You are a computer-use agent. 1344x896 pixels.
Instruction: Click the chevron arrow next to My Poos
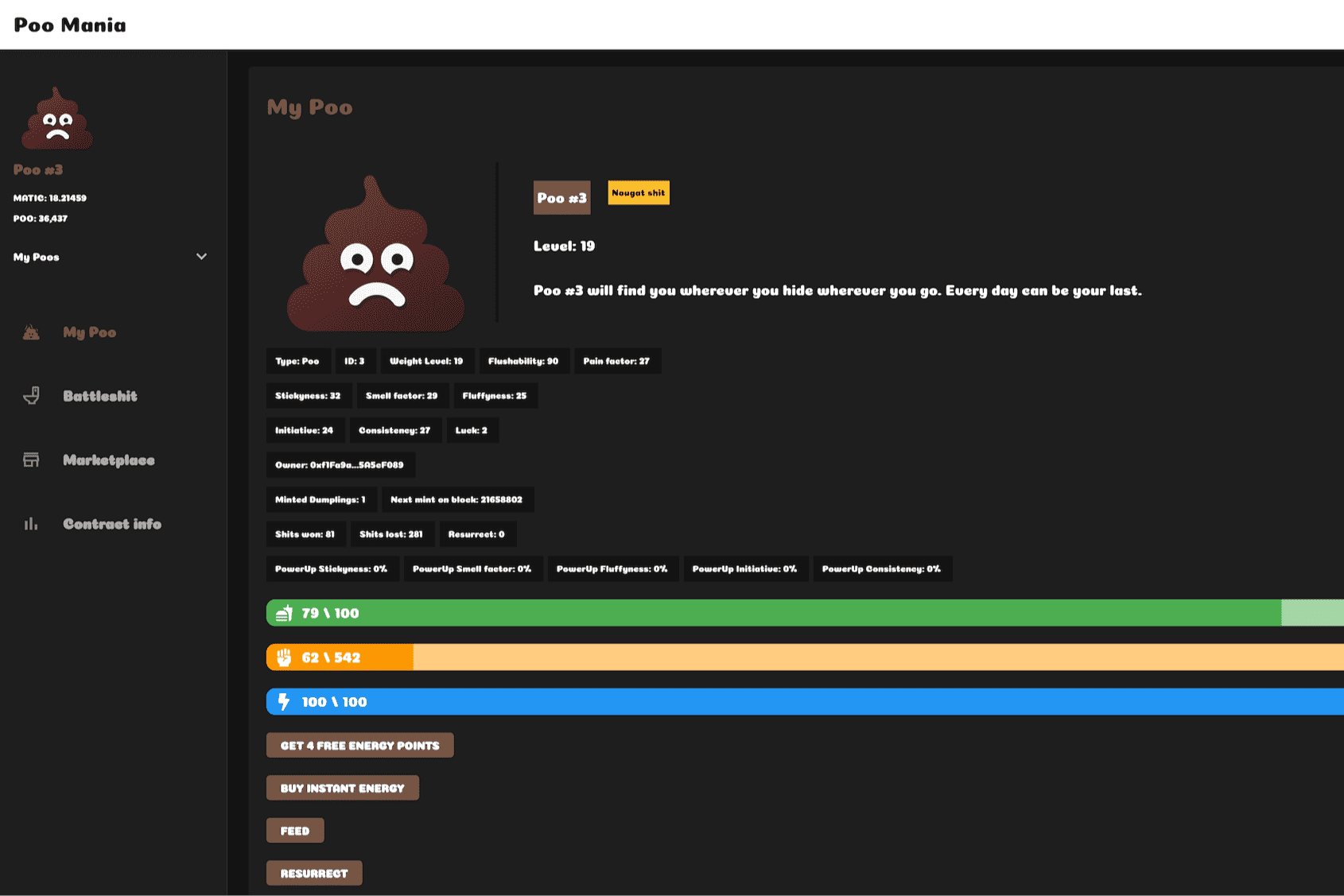point(201,257)
